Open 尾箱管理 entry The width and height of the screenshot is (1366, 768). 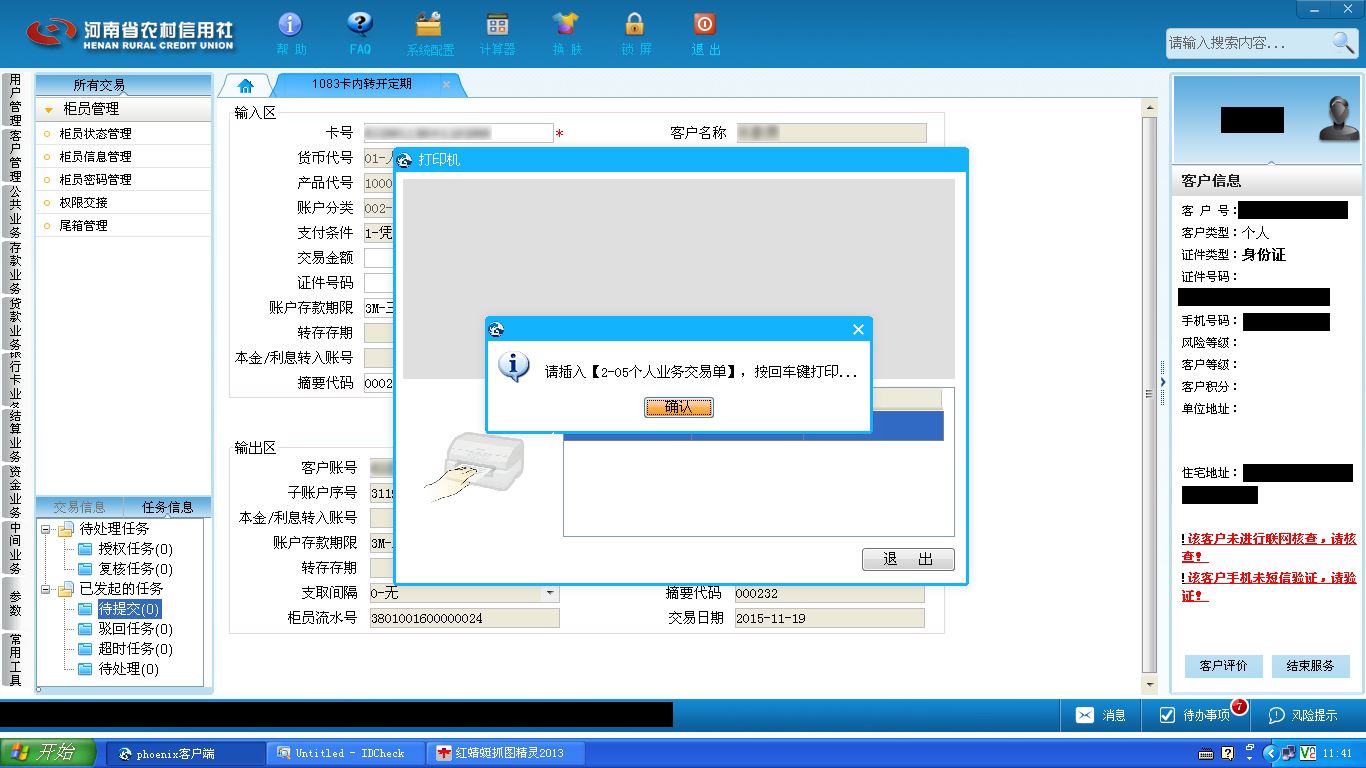coord(83,226)
